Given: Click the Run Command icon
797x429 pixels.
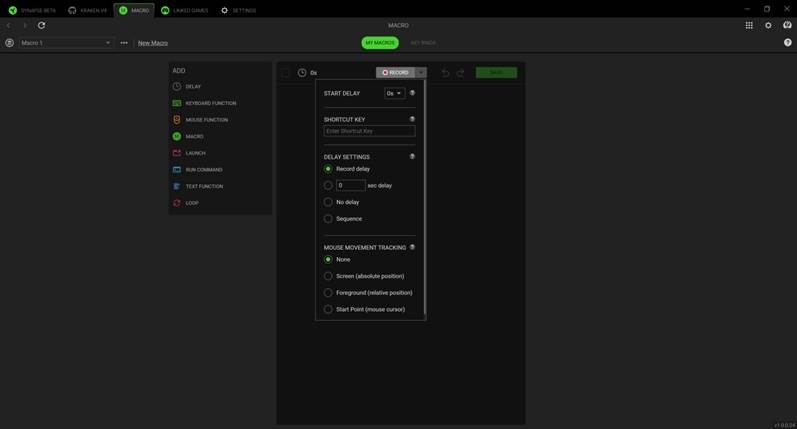Looking at the screenshot, I should pos(177,170).
